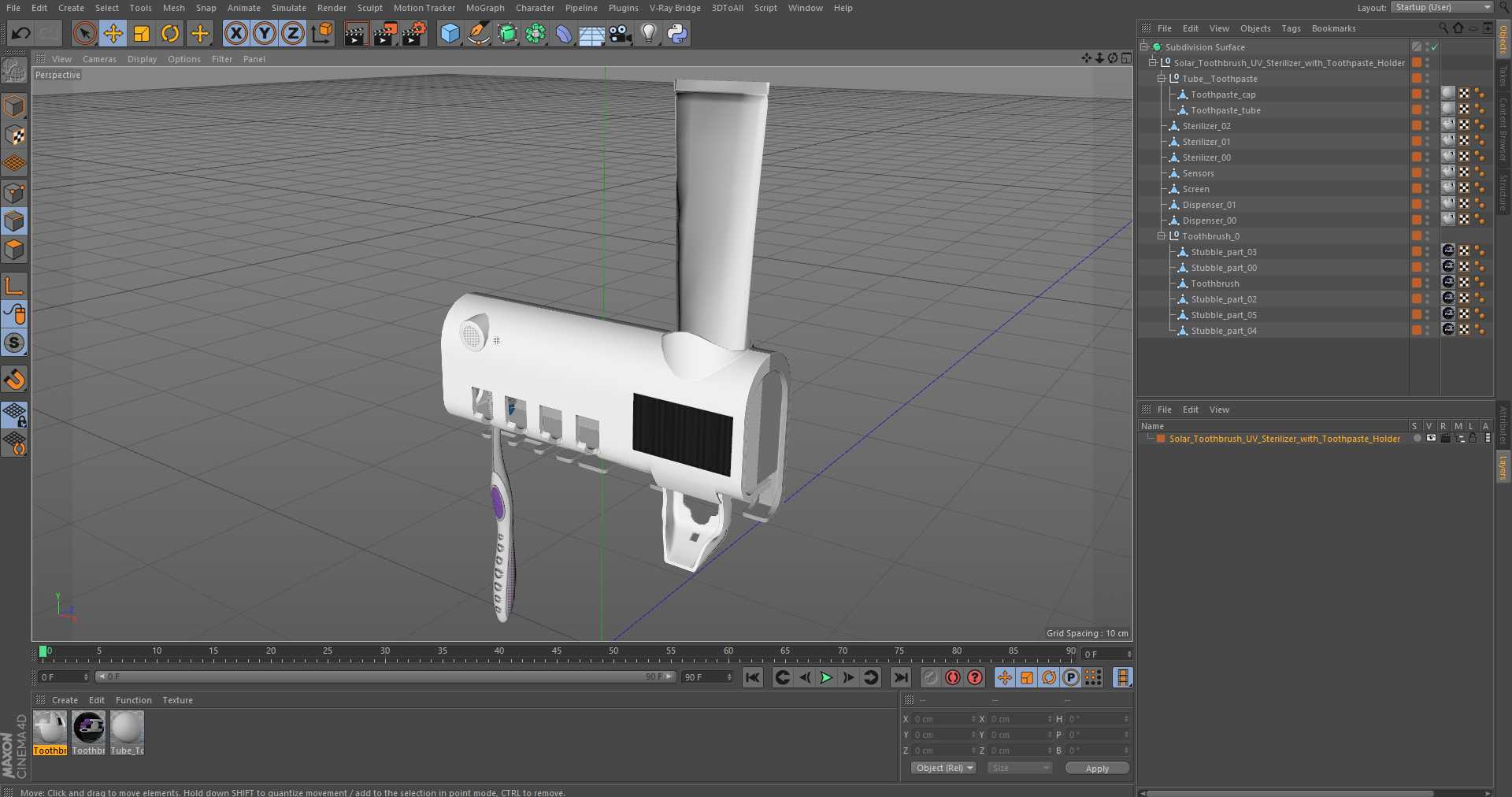
Task: Collapse the Solar_Toothbrush_UV_Sterilizer tree node
Action: tap(1153, 63)
